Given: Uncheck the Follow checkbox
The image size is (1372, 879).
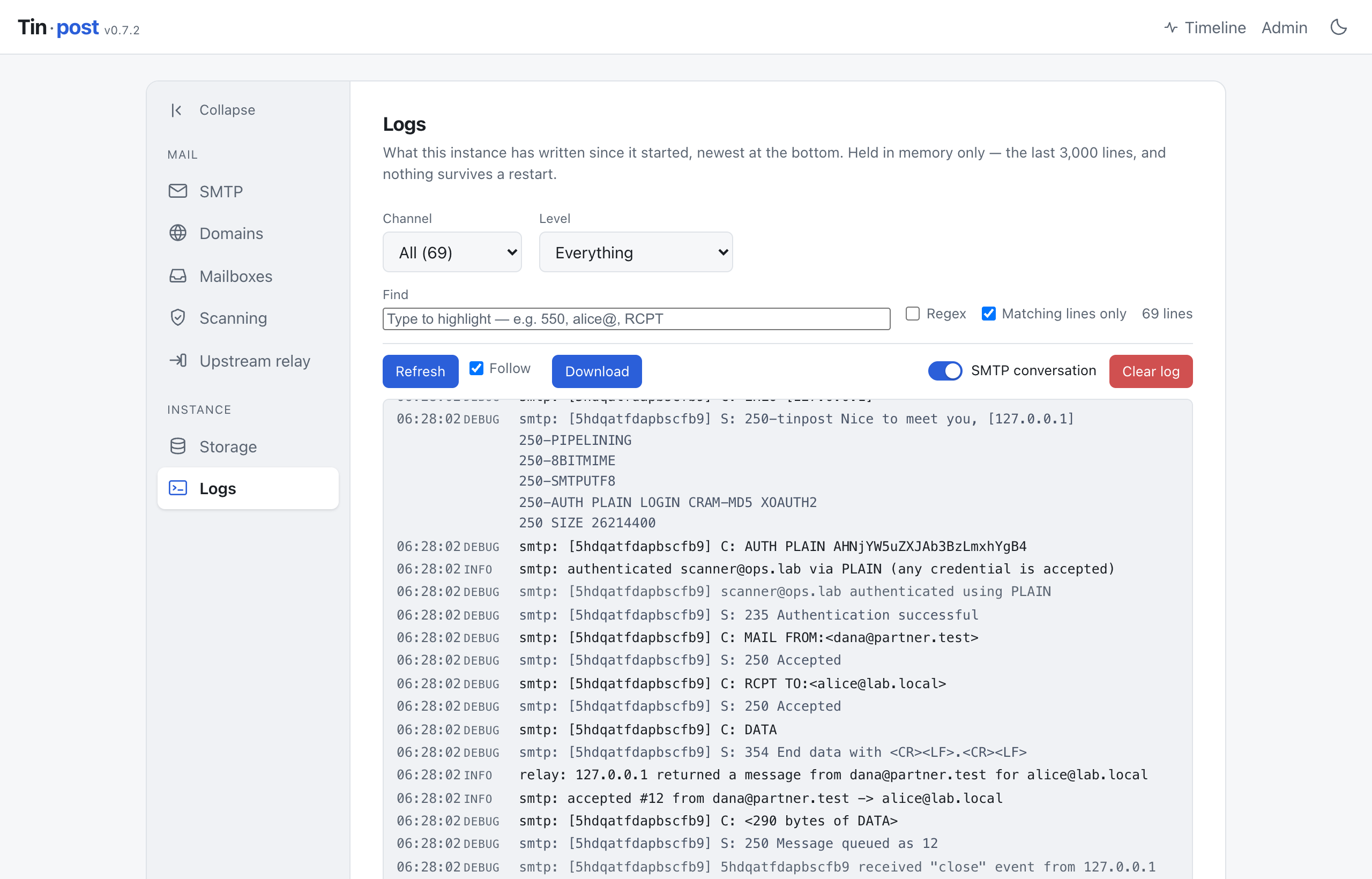Looking at the screenshot, I should [476, 368].
